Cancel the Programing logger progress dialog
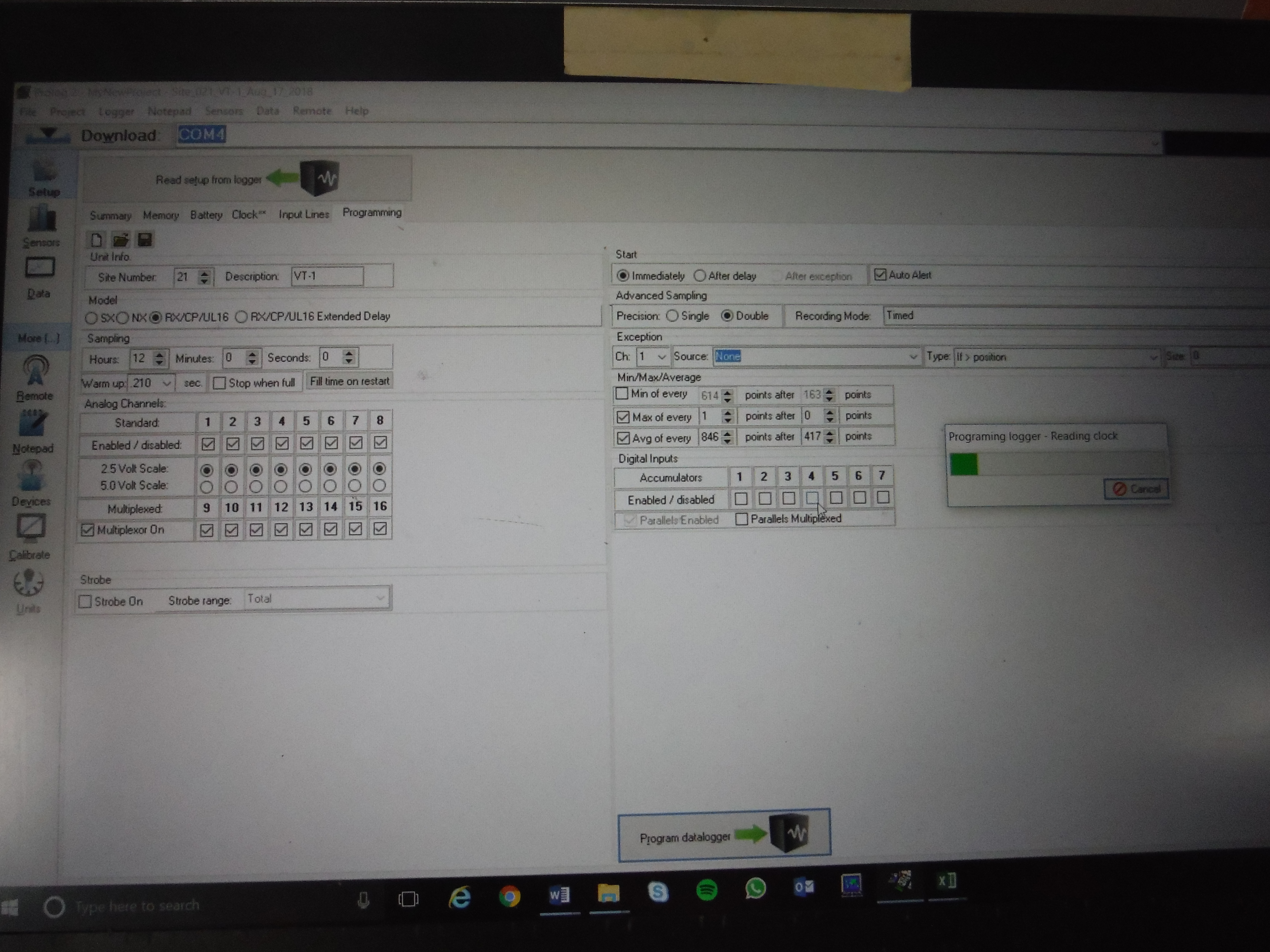 1136,489
